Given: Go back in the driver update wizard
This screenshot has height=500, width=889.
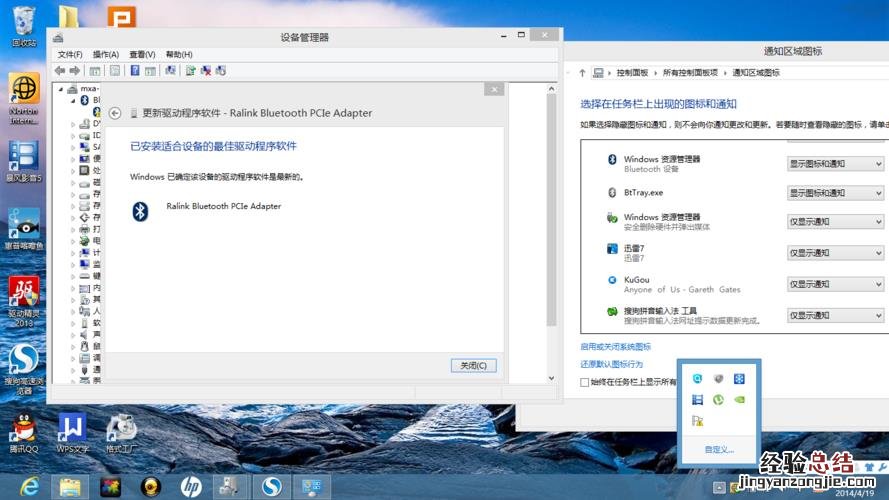Looking at the screenshot, I should (115, 113).
